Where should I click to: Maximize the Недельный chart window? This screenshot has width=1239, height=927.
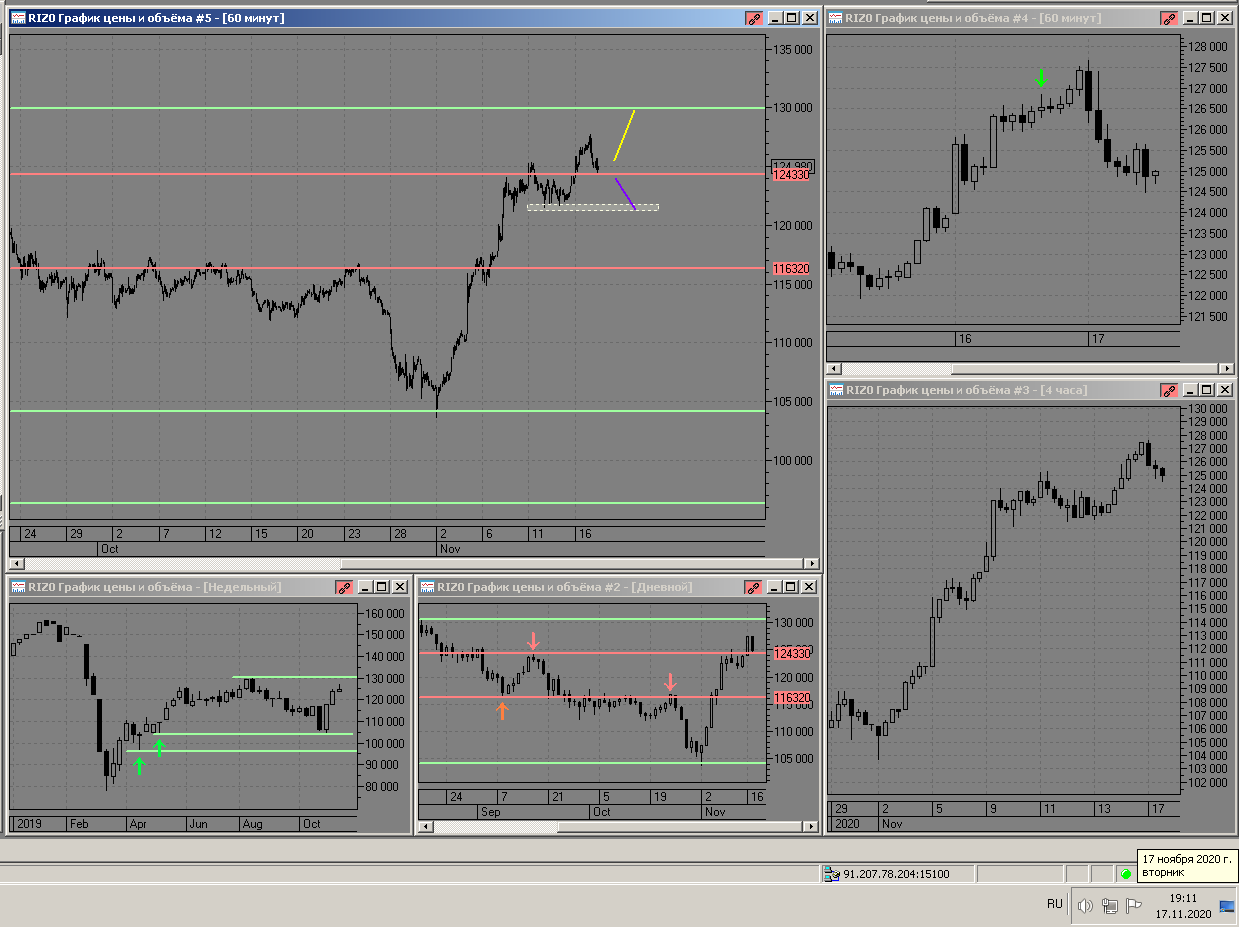pos(383,587)
